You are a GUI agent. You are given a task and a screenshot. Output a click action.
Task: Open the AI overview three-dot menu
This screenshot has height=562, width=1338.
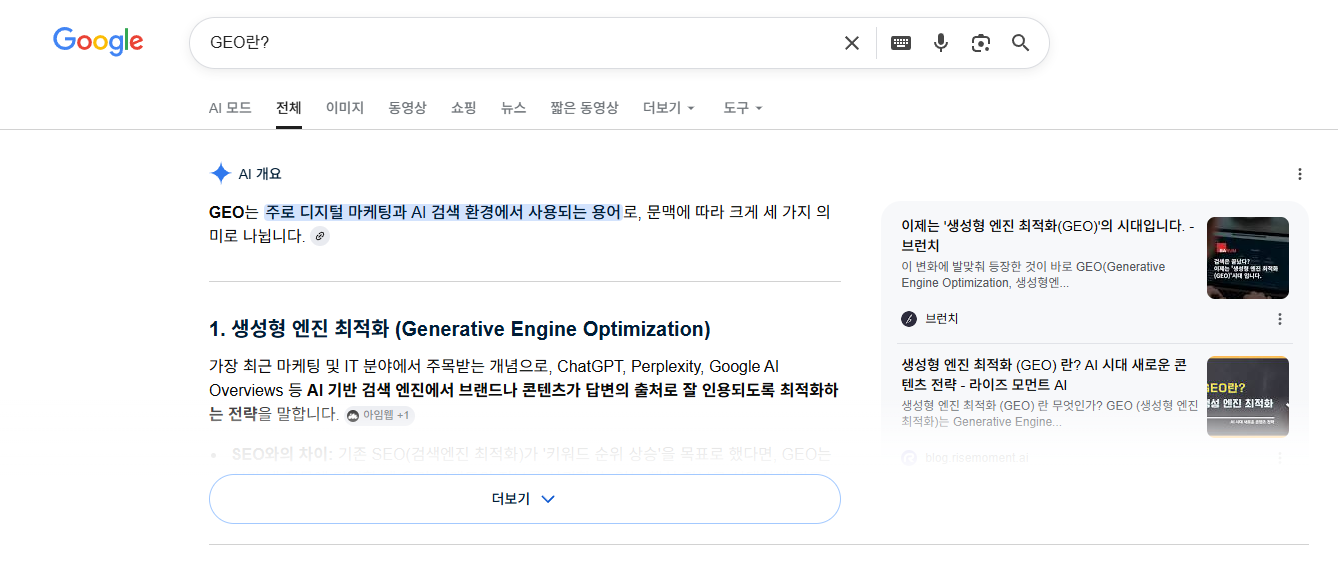click(1300, 174)
